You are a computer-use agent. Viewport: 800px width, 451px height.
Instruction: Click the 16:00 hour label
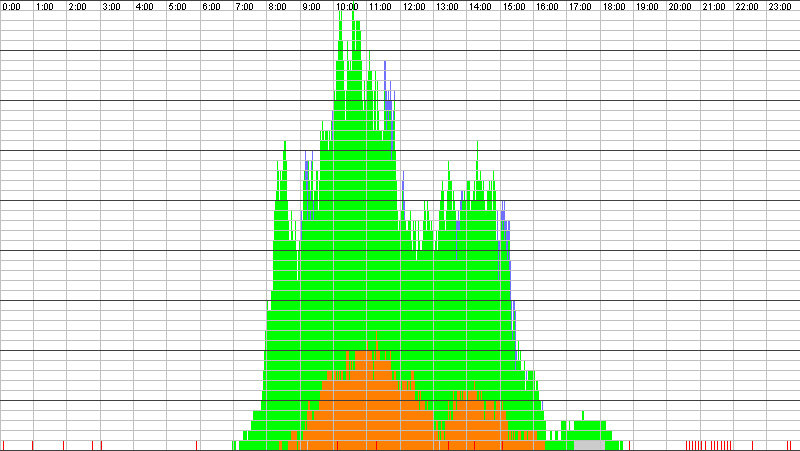547,7
